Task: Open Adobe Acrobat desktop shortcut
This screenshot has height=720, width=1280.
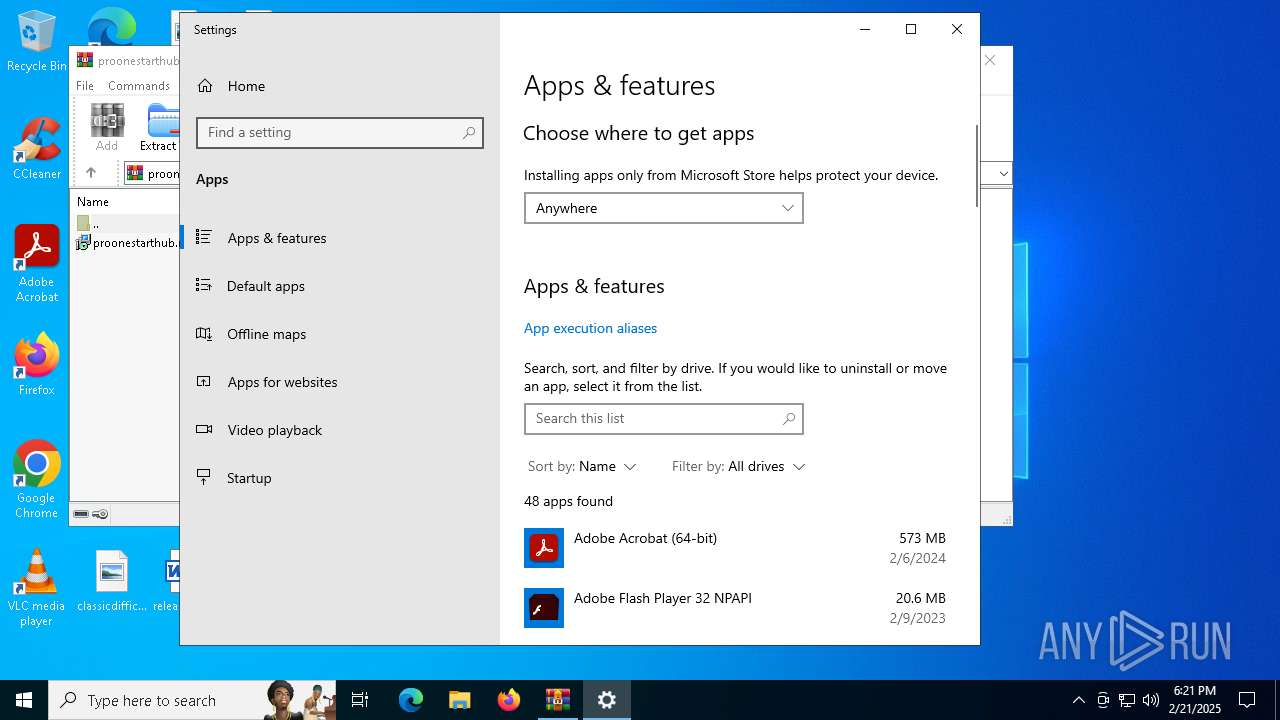Action: coord(36,263)
